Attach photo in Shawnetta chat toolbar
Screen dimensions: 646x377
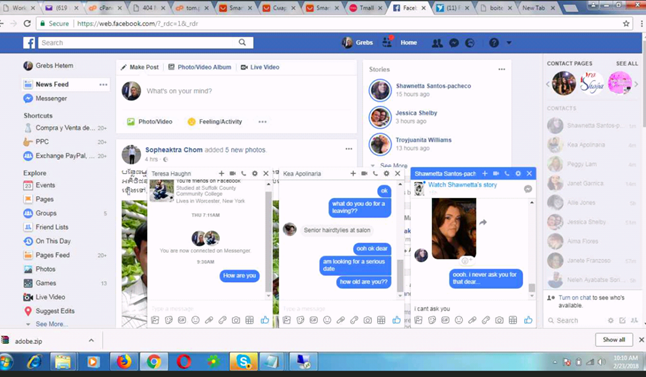point(418,320)
